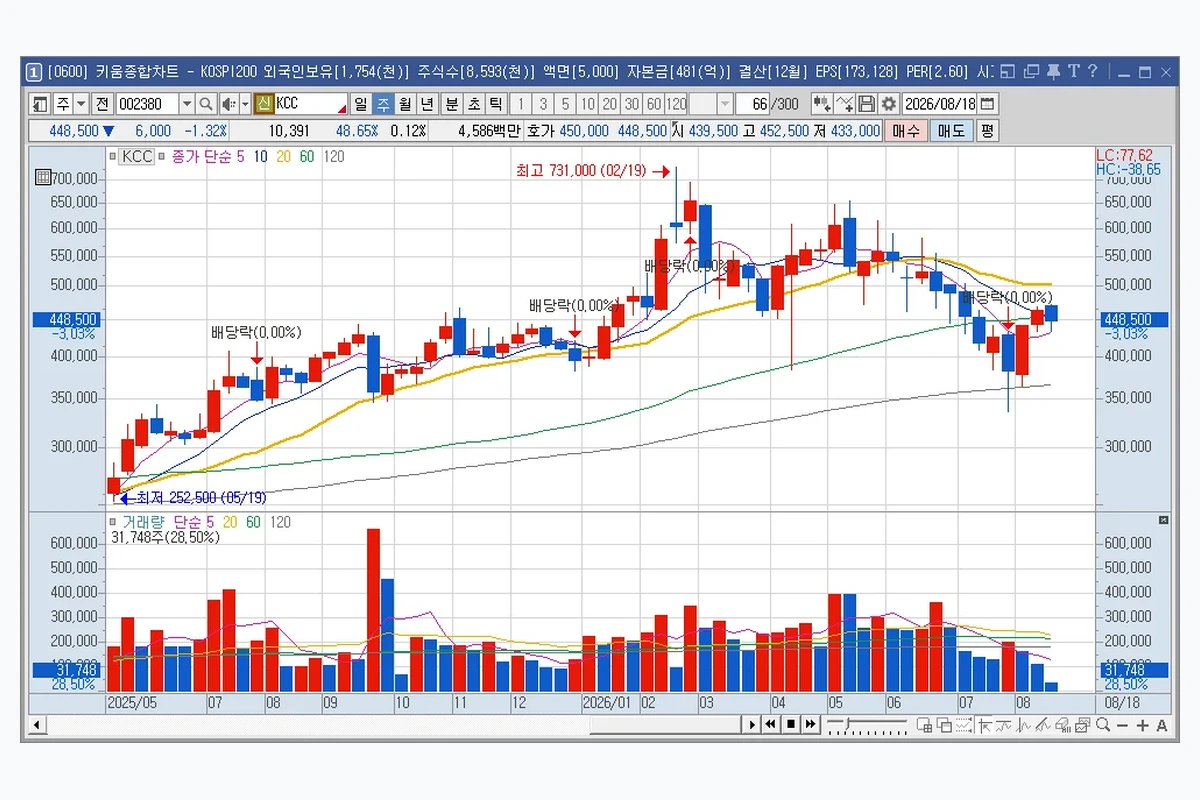
Task: Click the 평 button
Action: click(x=987, y=131)
